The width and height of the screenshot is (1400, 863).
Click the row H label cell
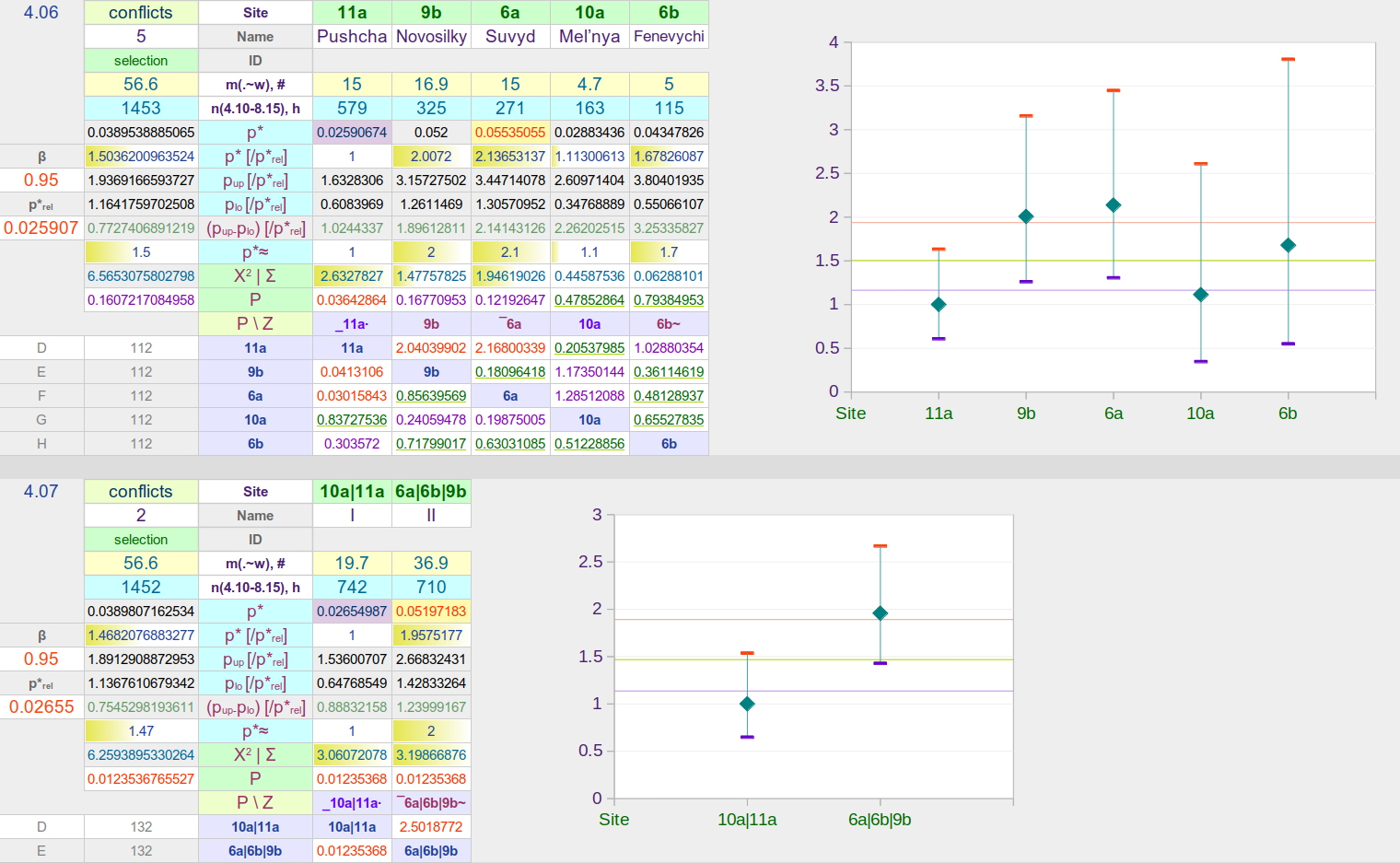pyautogui.click(x=41, y=444)
